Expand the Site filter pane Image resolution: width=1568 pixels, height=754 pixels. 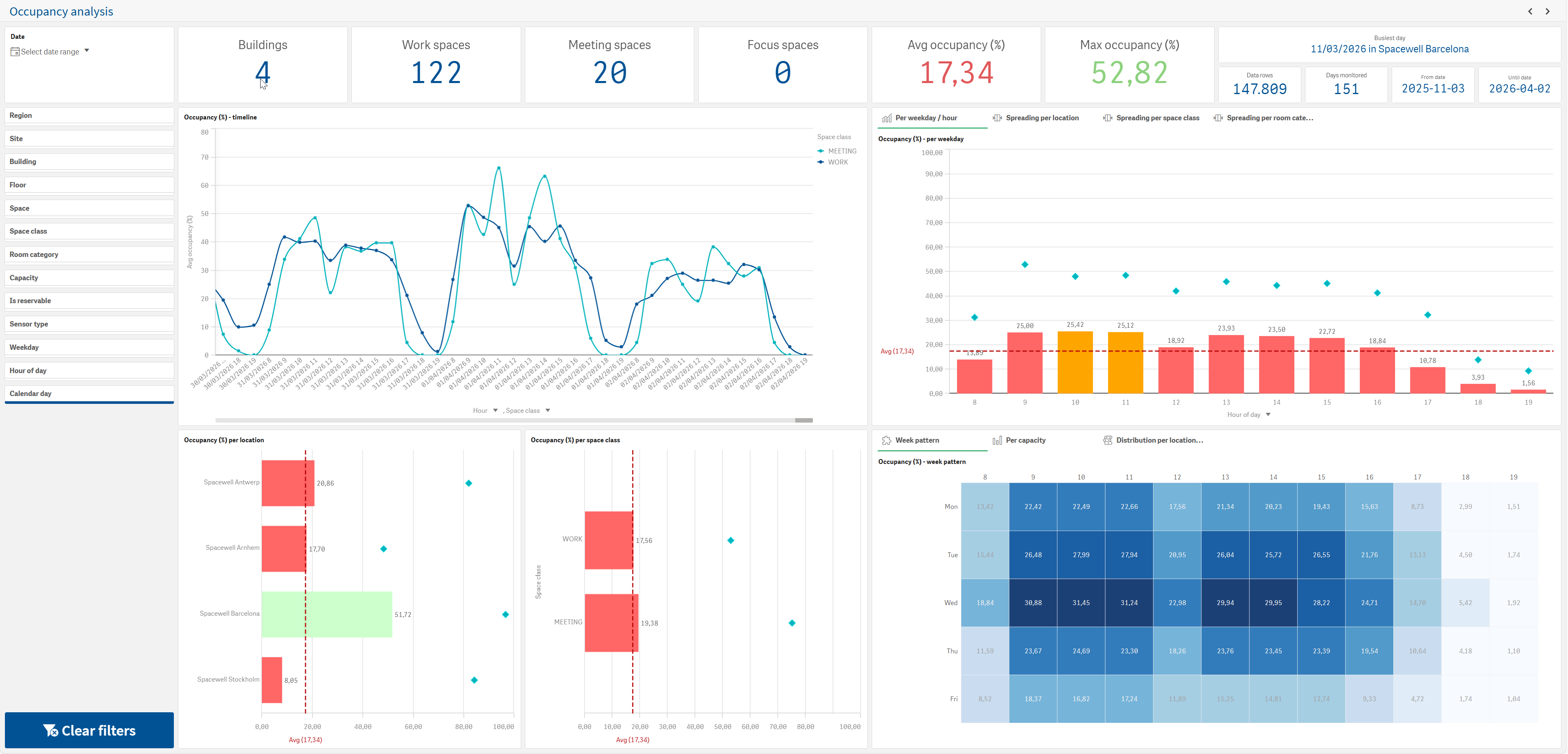(x=89, y=139)
